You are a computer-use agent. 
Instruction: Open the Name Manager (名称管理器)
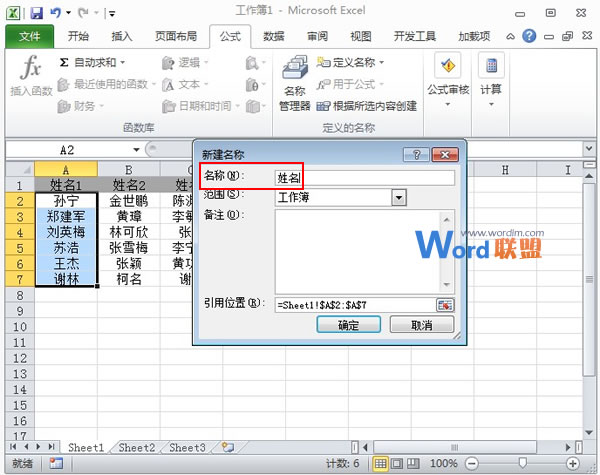(x=294, y=85)
